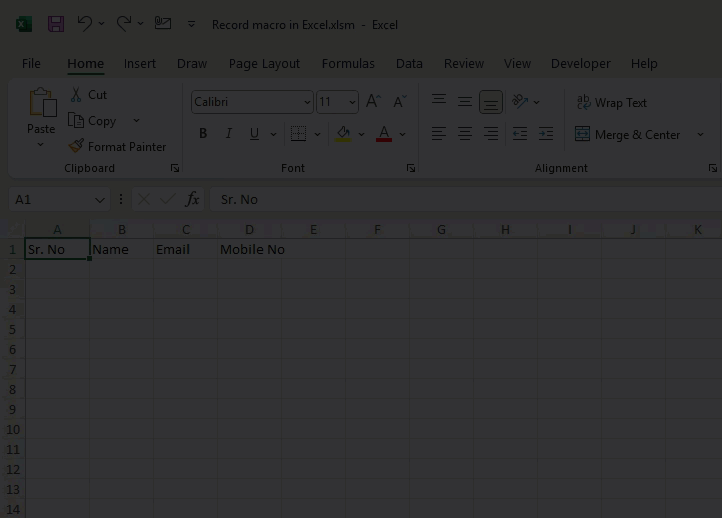Redo the last undone action
722x518 pixels.
tap(123, 23)
